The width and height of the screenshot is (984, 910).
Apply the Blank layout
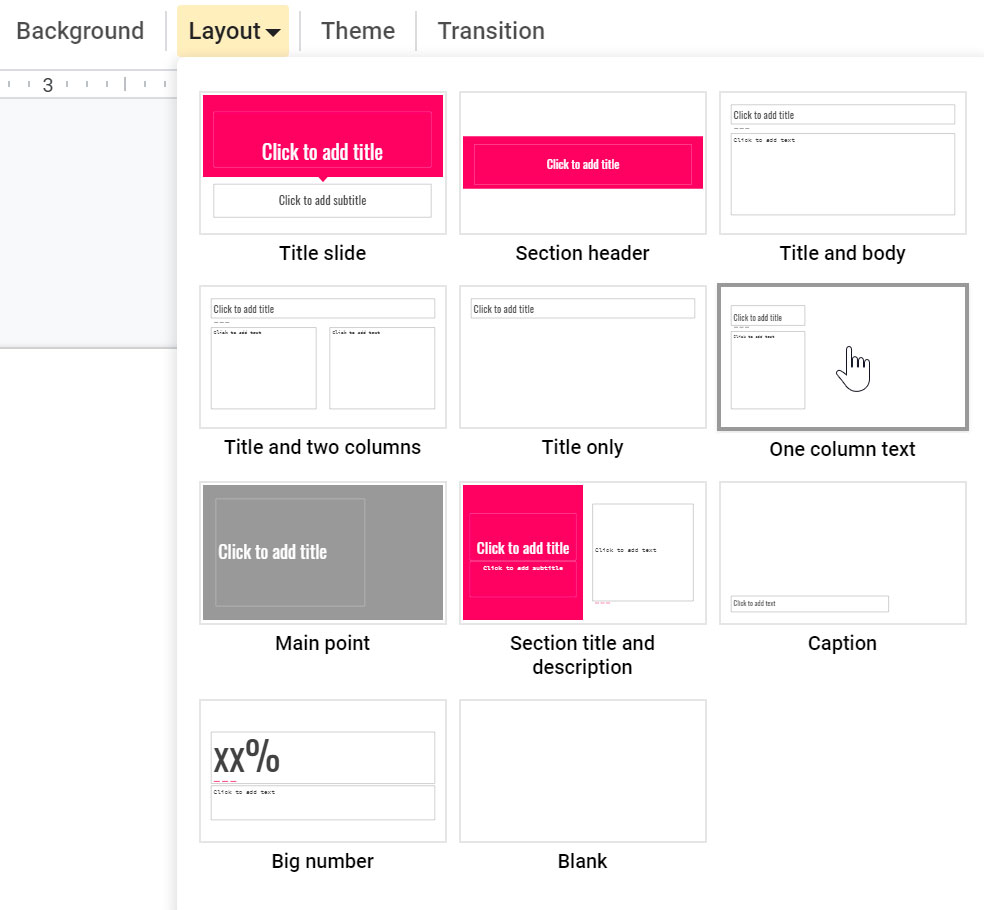point(582,770)
